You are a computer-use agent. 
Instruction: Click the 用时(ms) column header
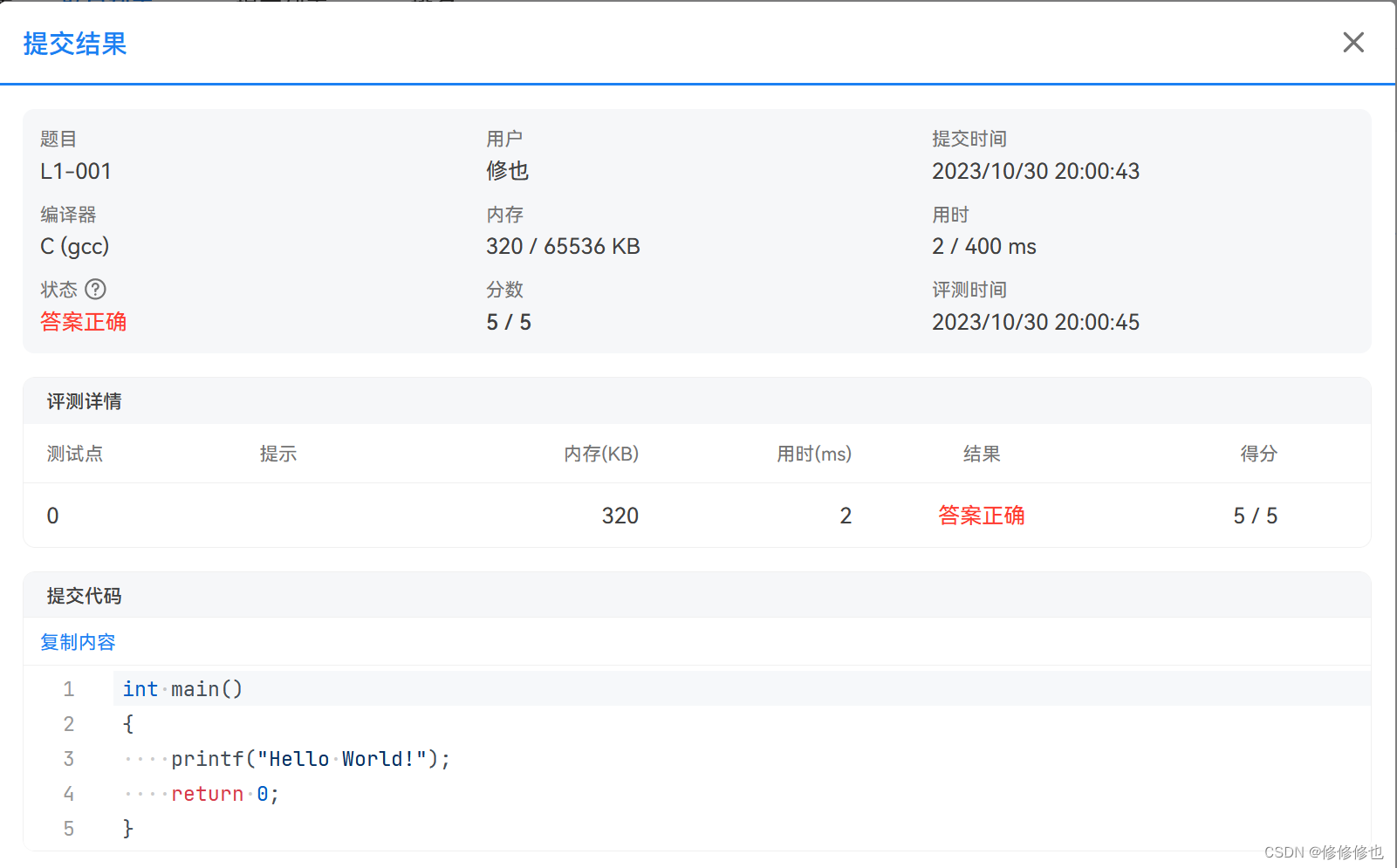coord(813,454)
